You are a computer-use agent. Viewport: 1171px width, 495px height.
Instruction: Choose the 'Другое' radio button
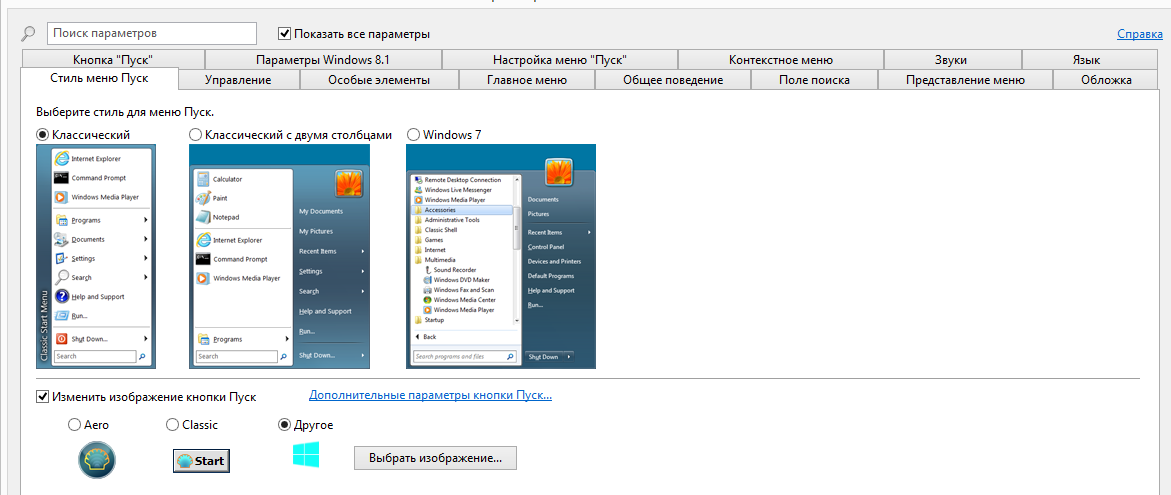[x=284, y=425]
